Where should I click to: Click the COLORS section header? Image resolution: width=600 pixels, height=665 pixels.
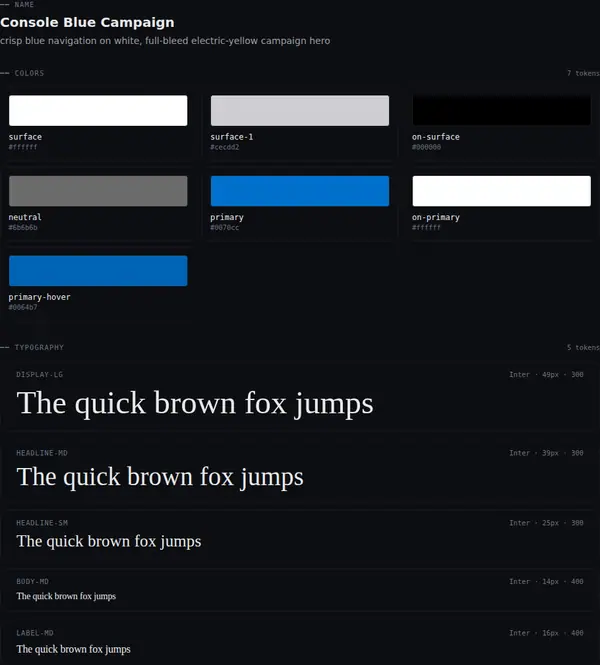point(29,73)
